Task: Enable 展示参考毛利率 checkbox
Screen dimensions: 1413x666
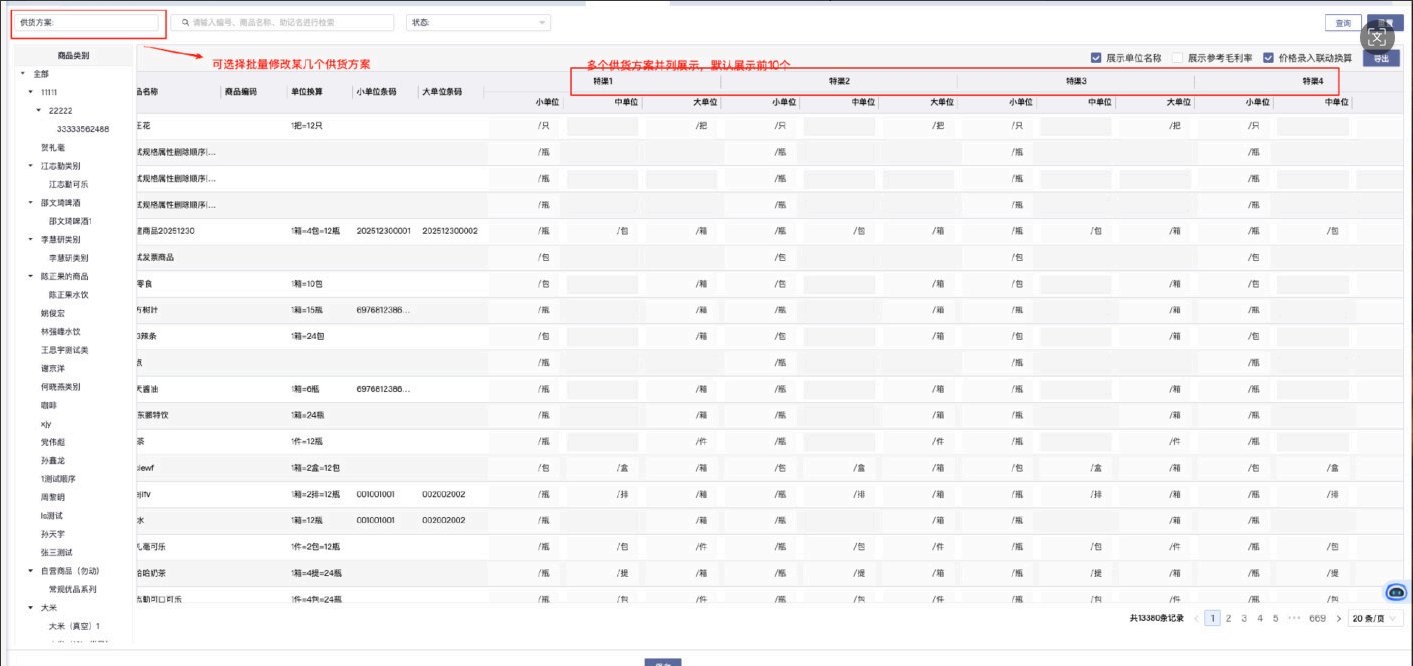Action: click(1177, 58)
